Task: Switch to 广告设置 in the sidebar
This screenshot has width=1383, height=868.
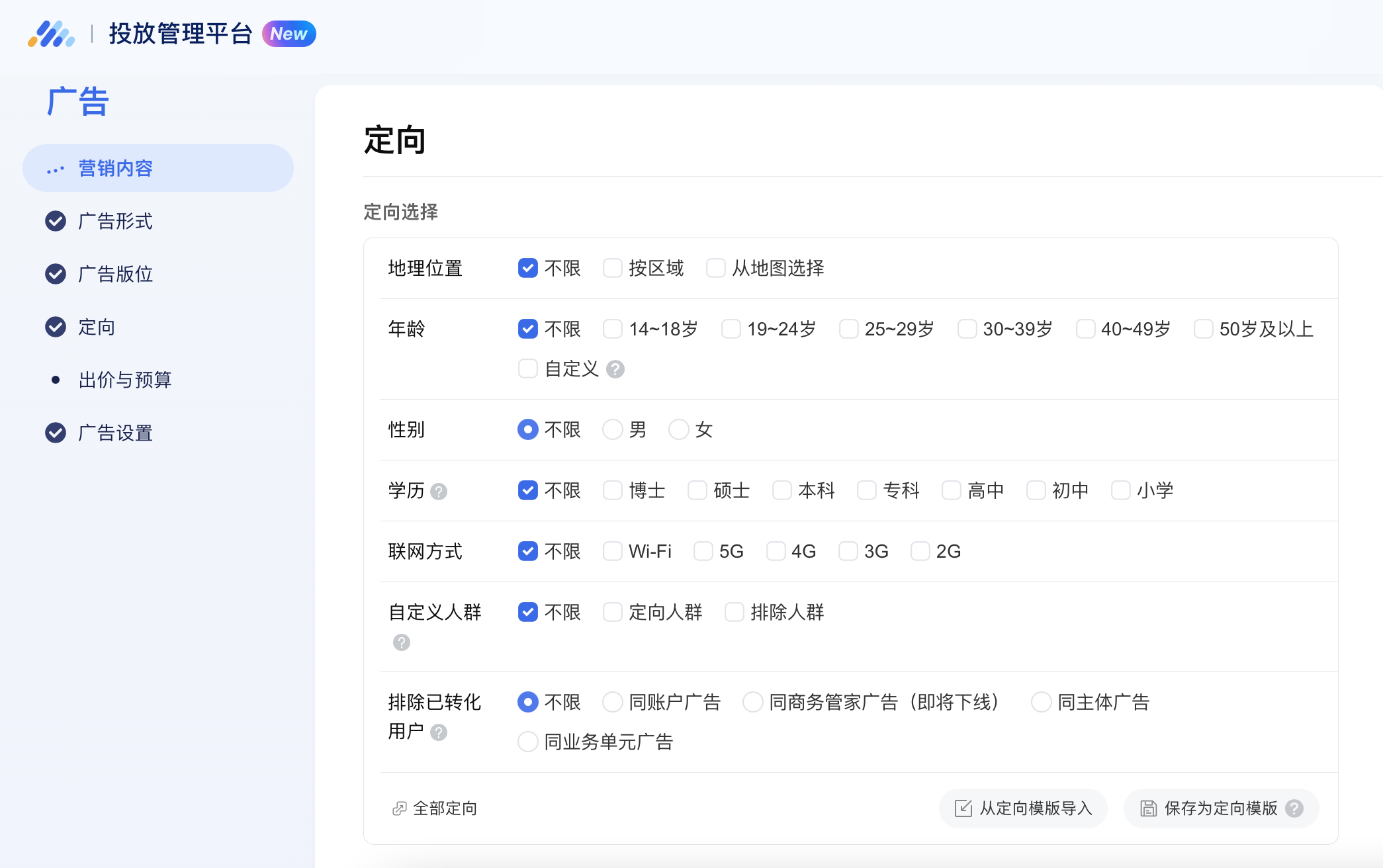Action: 115,433
